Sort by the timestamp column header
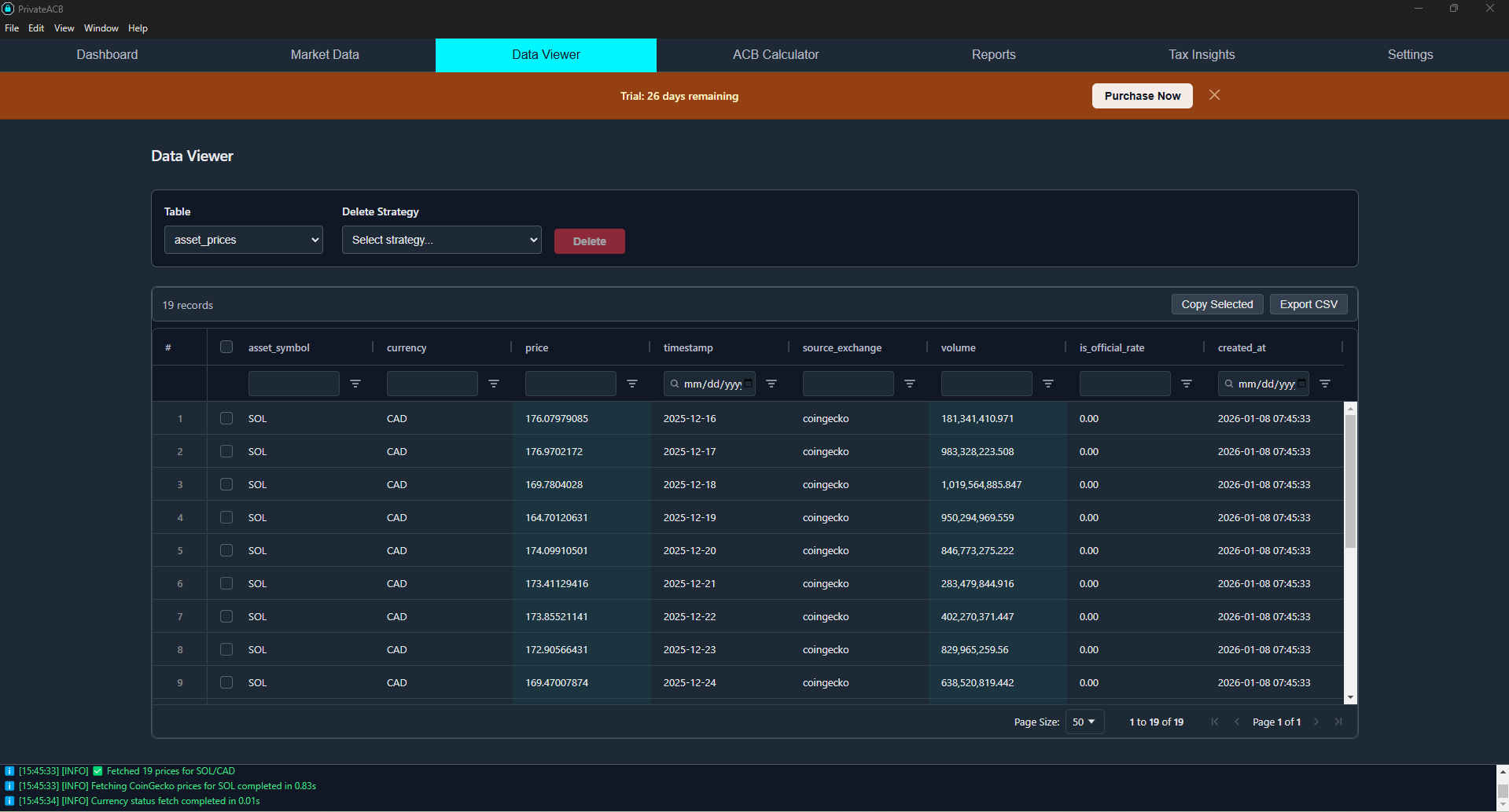The image size is (1509, 812). [x=688, y=347]
